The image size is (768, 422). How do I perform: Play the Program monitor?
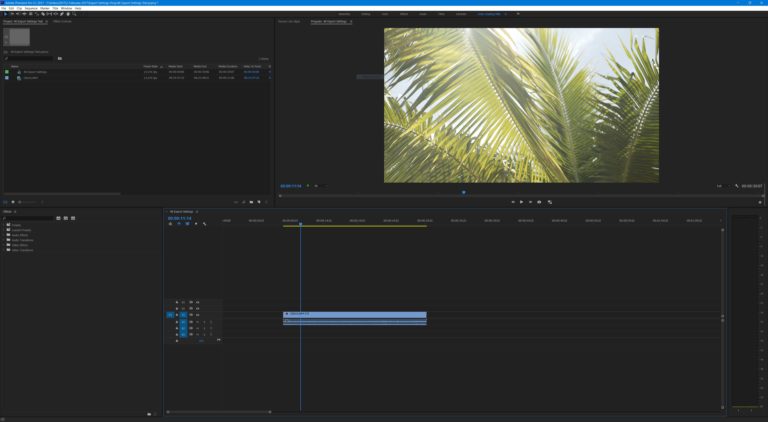point(521,202)
